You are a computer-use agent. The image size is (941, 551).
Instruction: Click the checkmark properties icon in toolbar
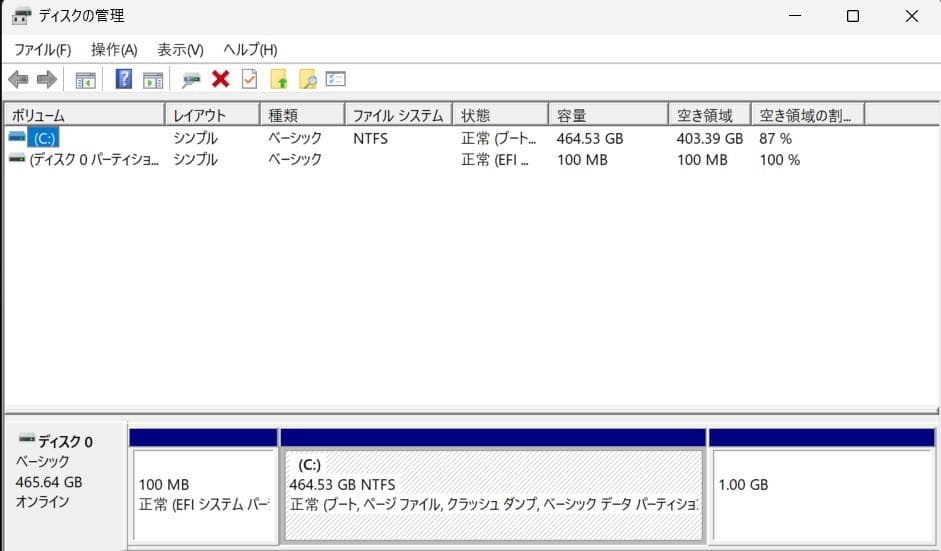(x=249, y=79)
